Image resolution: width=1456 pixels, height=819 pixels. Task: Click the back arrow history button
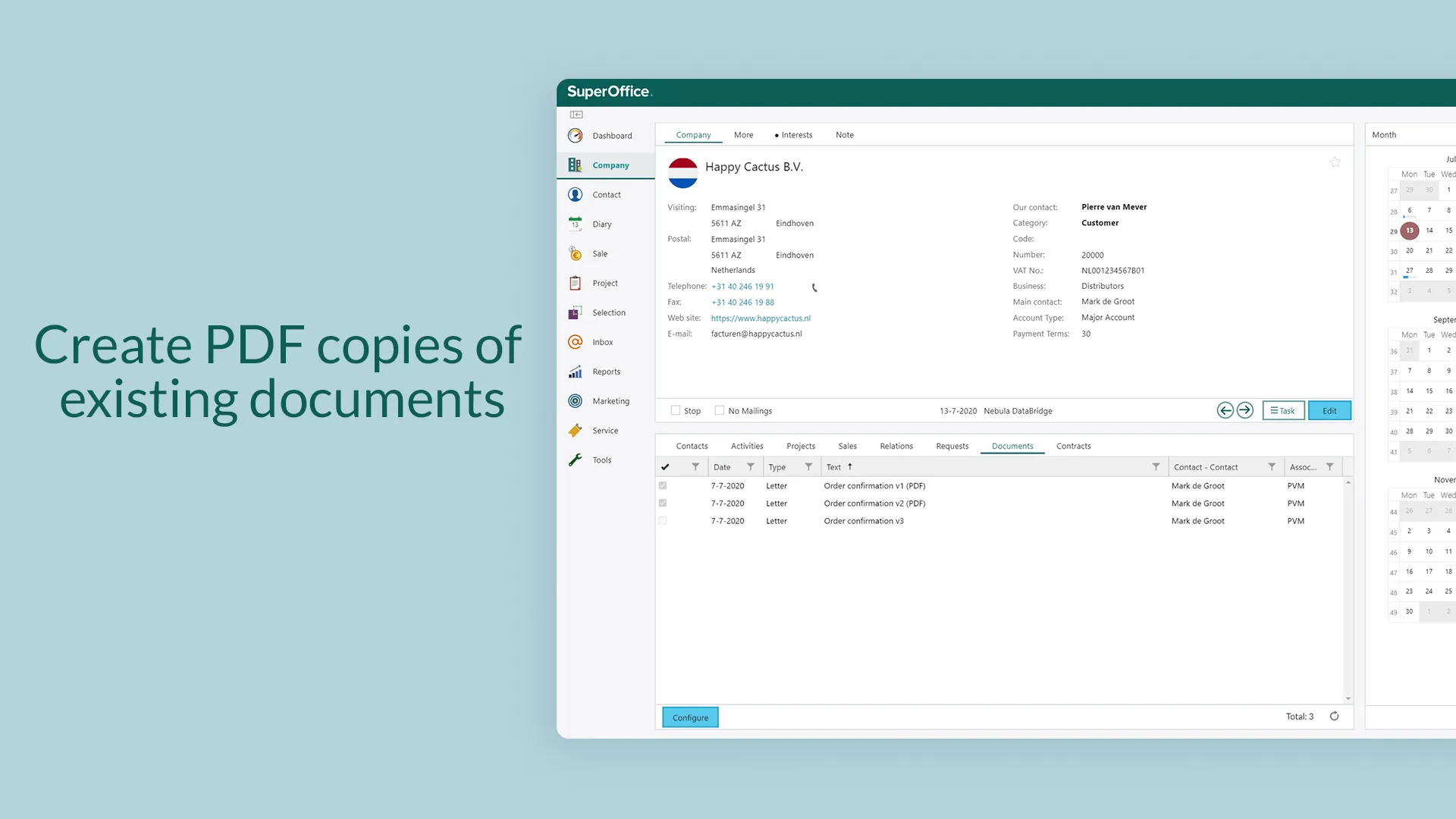(1225, 410)
